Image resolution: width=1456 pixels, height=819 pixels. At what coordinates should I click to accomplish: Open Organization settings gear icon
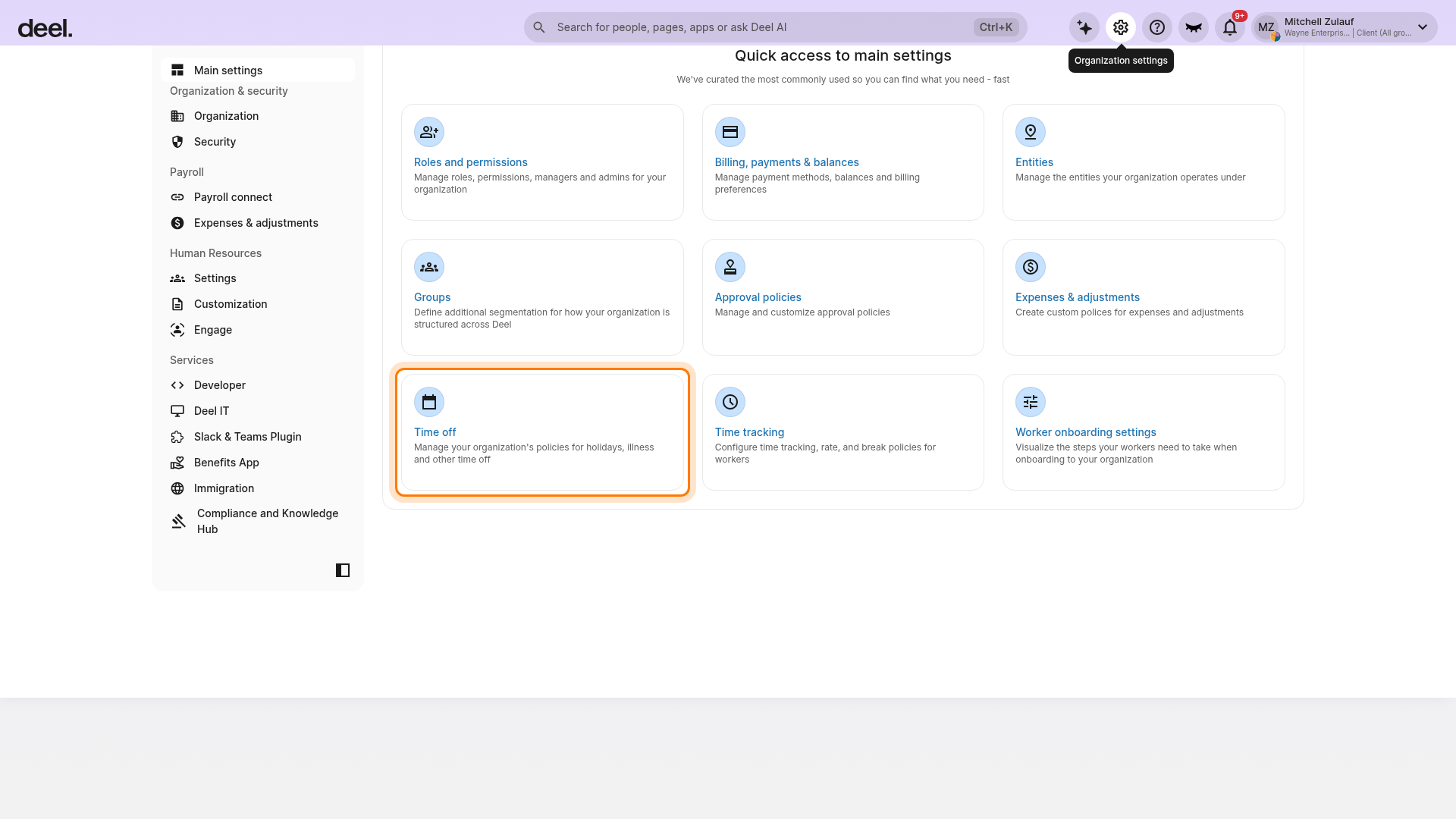(x=1121, y=27)
